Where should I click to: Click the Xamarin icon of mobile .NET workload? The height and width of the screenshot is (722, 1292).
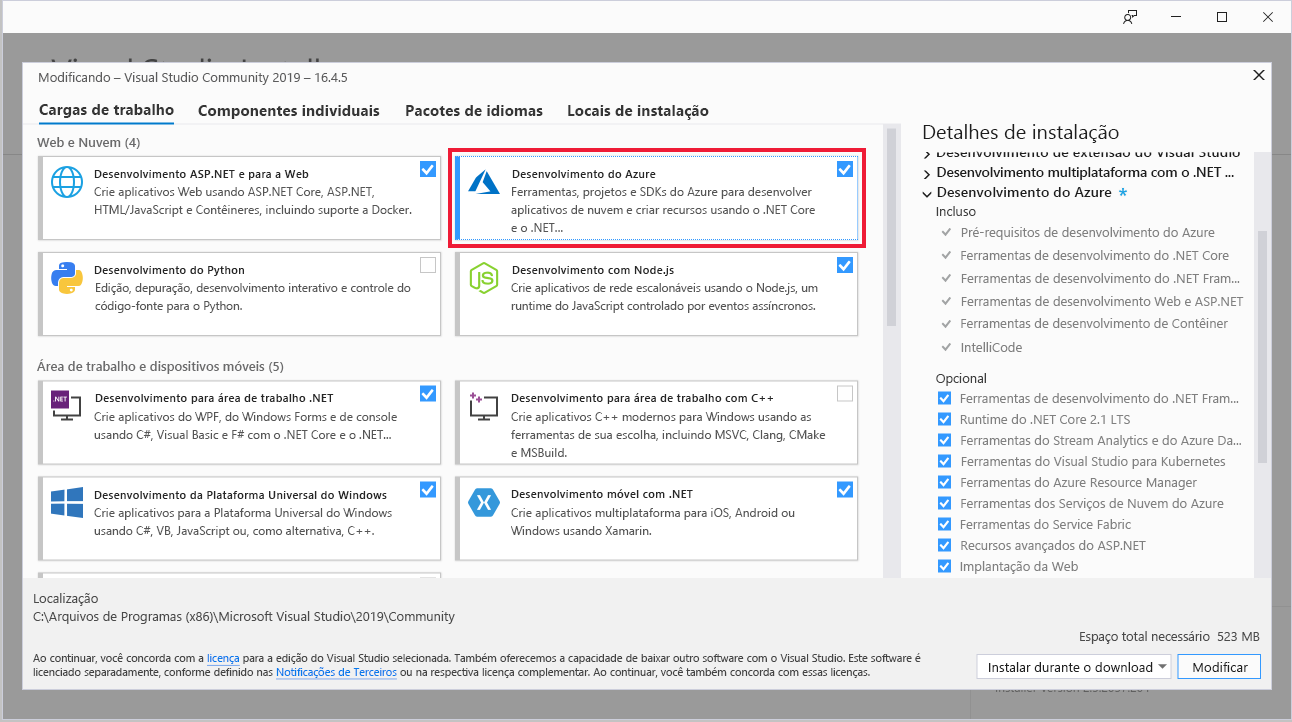tap(484, 503)
